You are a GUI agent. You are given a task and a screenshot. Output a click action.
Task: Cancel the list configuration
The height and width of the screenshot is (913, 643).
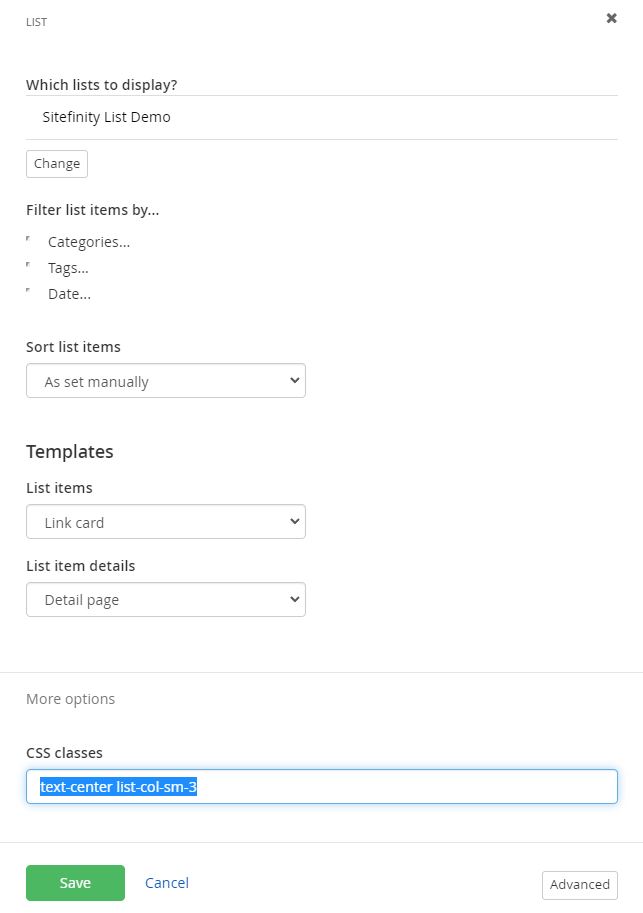click(x=167, y=883)
